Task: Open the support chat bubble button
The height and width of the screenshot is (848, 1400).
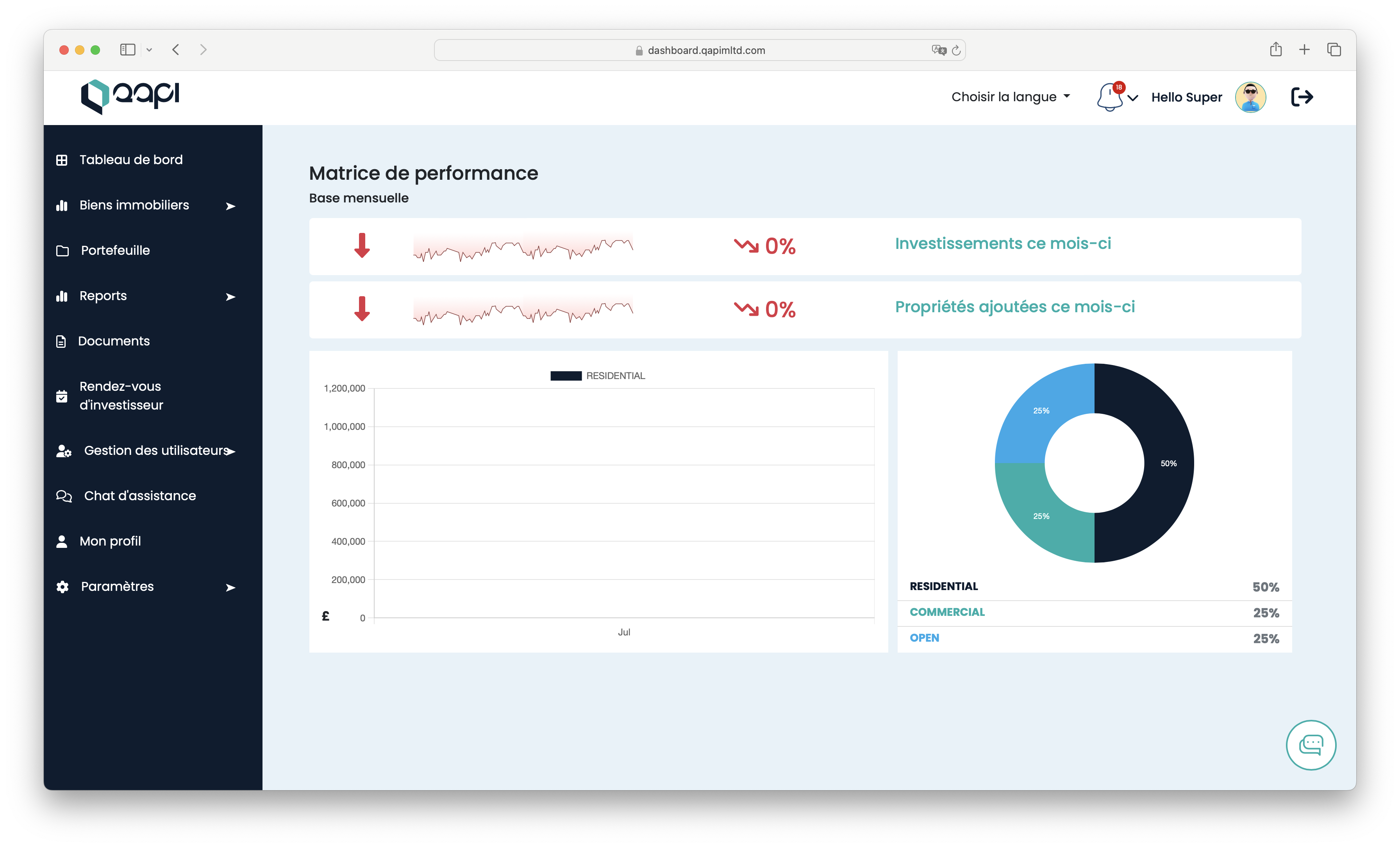Action: coord(1311,744)
